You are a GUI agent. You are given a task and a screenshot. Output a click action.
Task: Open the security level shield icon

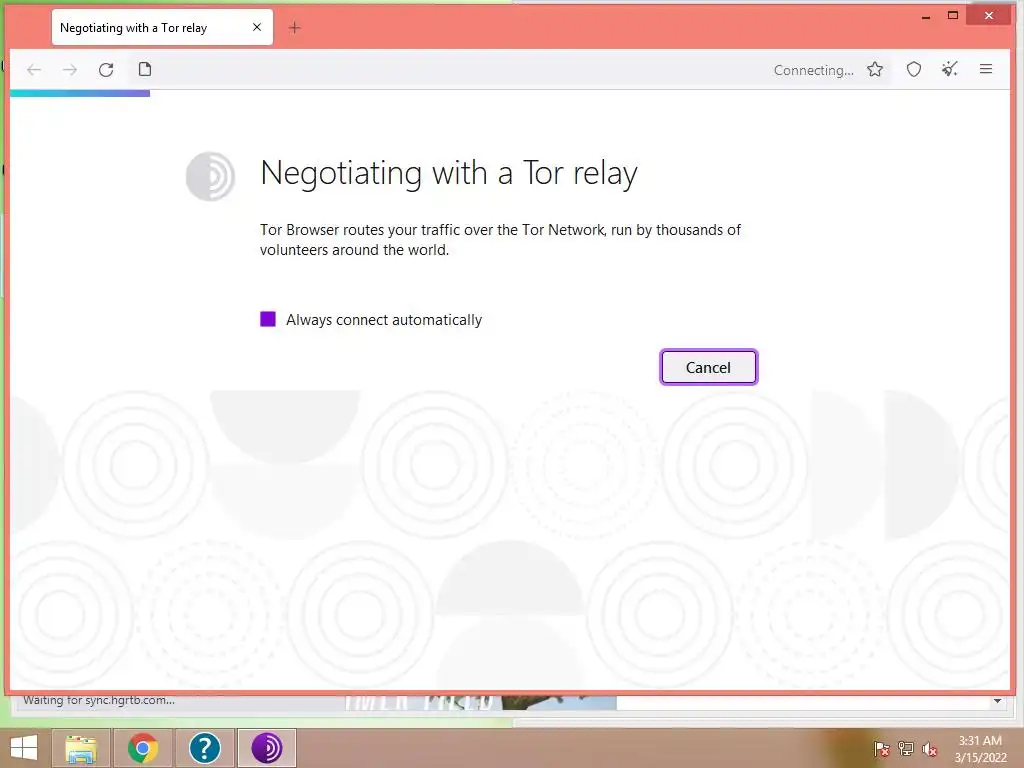click(x=914, y=69)
